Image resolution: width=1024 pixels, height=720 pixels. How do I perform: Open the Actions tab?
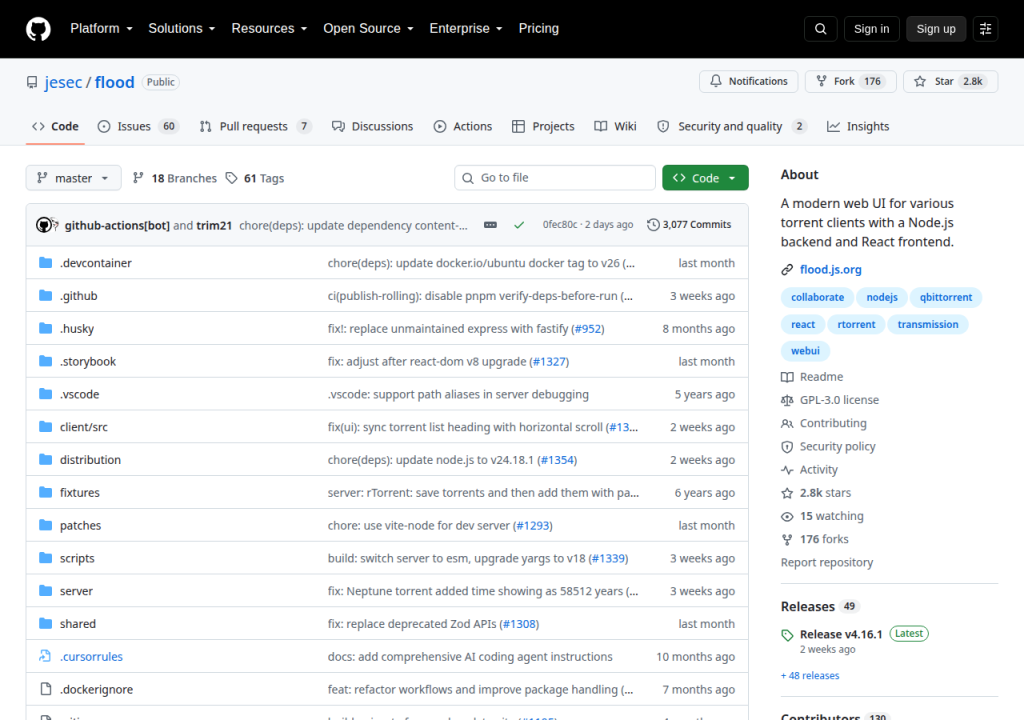463,126
